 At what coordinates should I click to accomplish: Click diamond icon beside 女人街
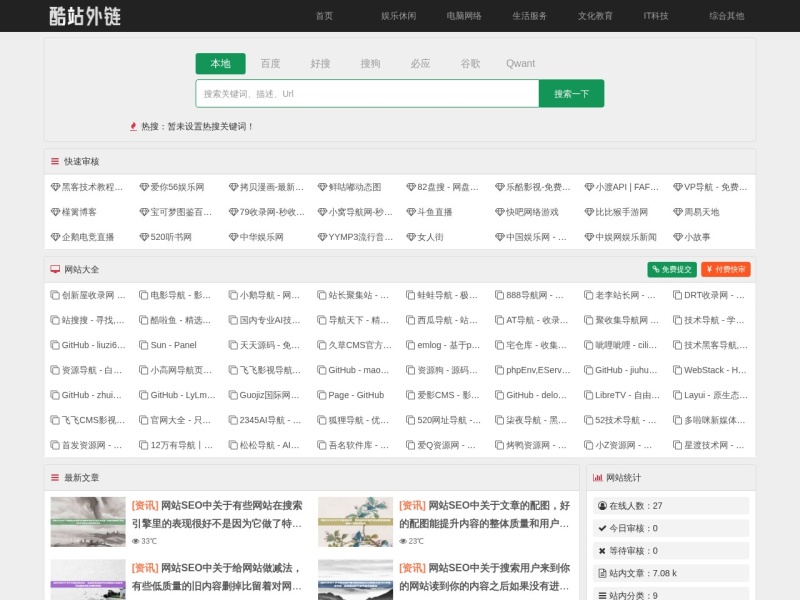[411, 237]
